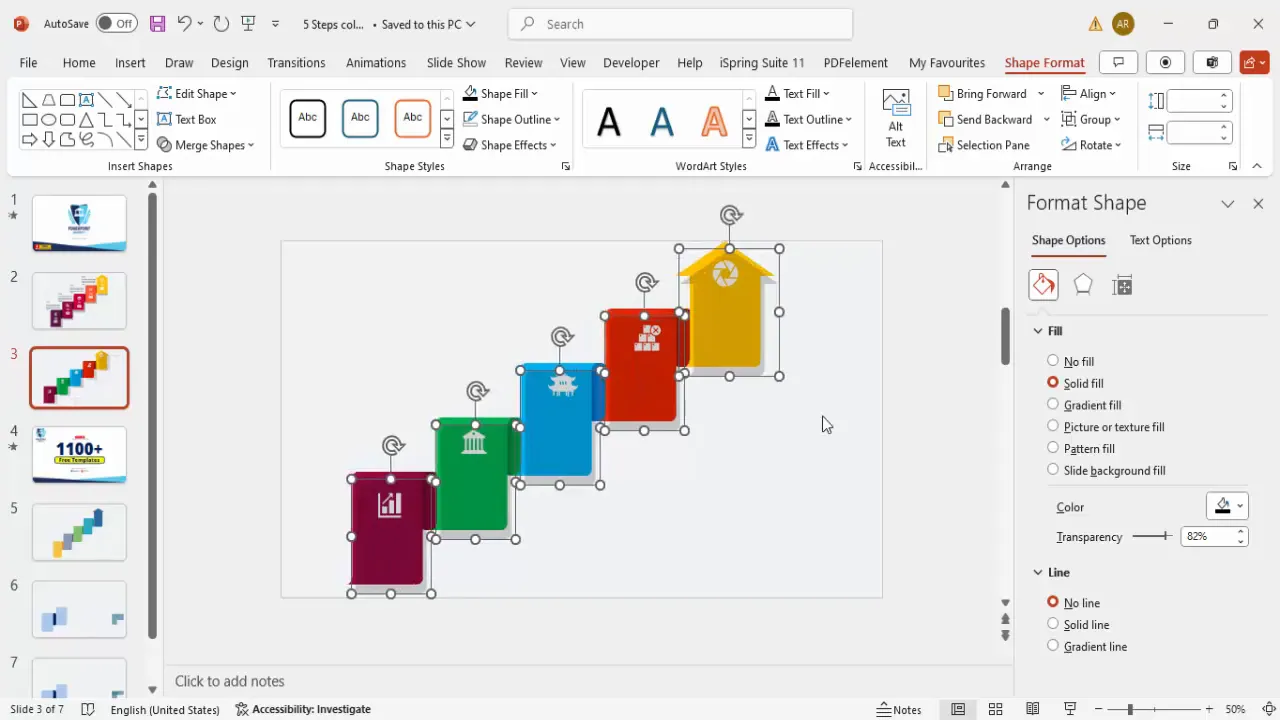Select the Gradient fill option
This screenshot has width=1280, height=720.
pyautogui.click(x=1084, y=405)
